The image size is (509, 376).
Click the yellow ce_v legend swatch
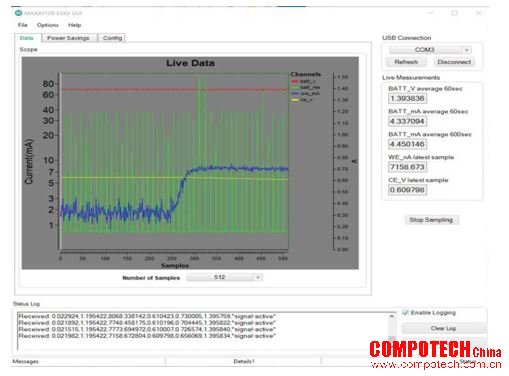295,100
